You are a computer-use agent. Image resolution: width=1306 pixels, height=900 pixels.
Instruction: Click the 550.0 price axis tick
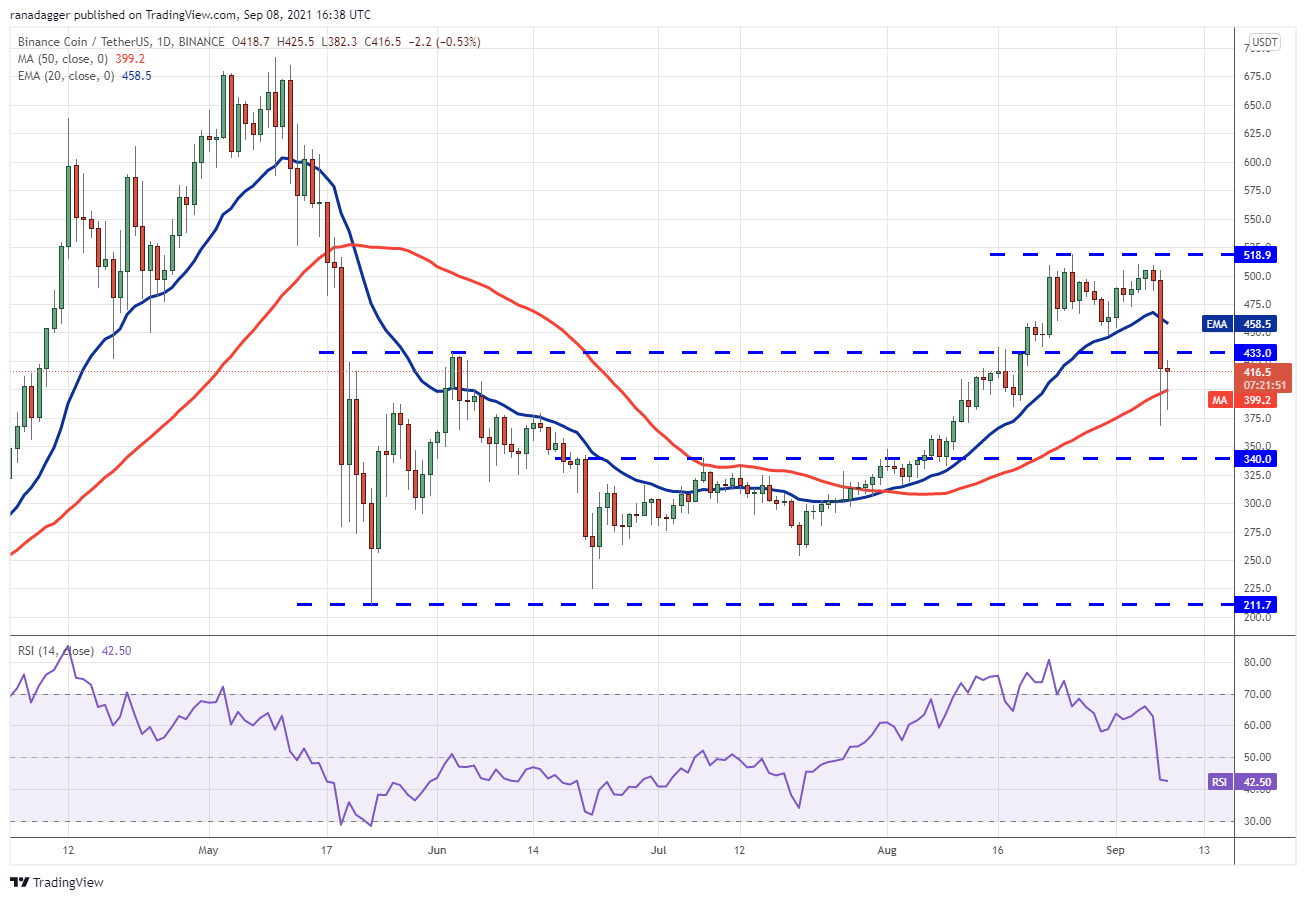click(x=1258, y=219)
